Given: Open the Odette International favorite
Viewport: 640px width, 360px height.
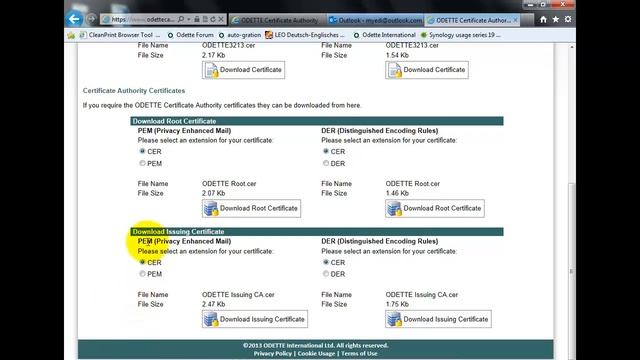Looking at the screenshot, I should click(x=384, y=35).
